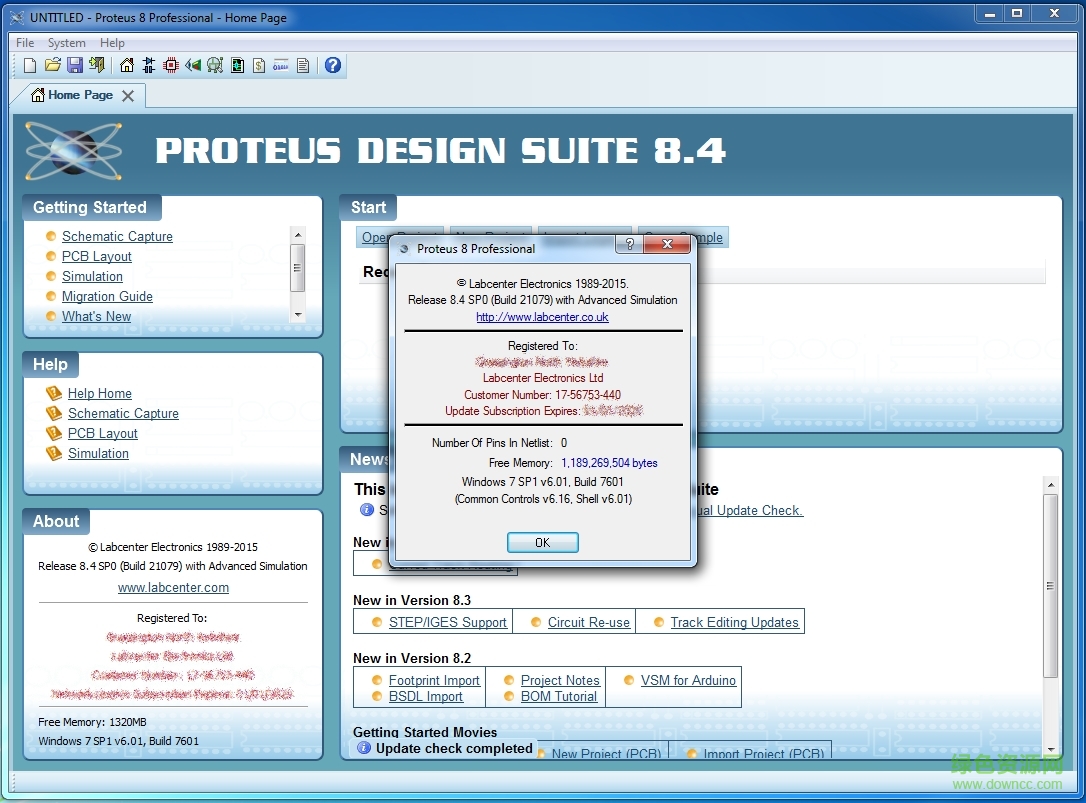Click the dialog title bar help button
This screenshot has width=1086, height=803.
pos(629,244)
